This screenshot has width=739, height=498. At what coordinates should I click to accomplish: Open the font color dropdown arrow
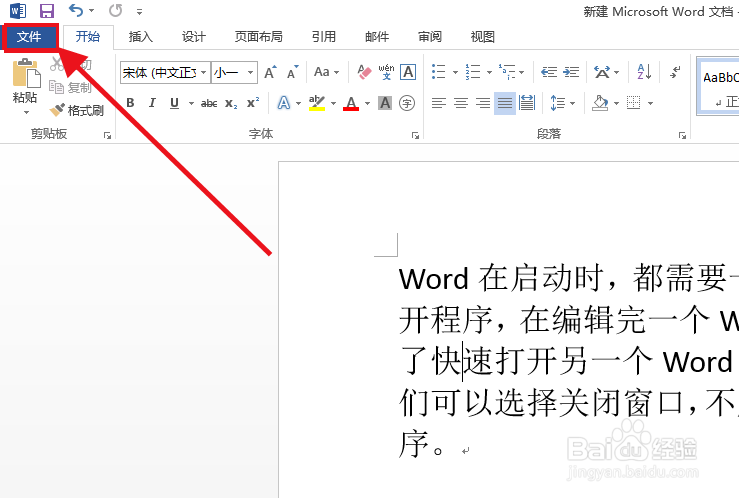point(367,103)
